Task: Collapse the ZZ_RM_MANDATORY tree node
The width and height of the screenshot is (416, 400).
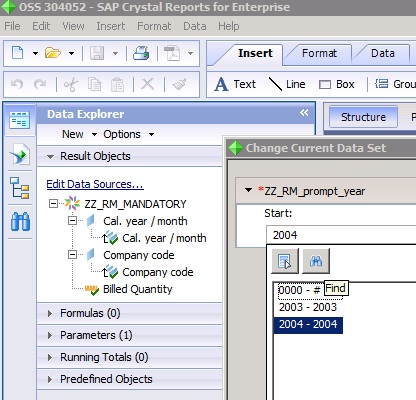Action: [x=53, y=203]
